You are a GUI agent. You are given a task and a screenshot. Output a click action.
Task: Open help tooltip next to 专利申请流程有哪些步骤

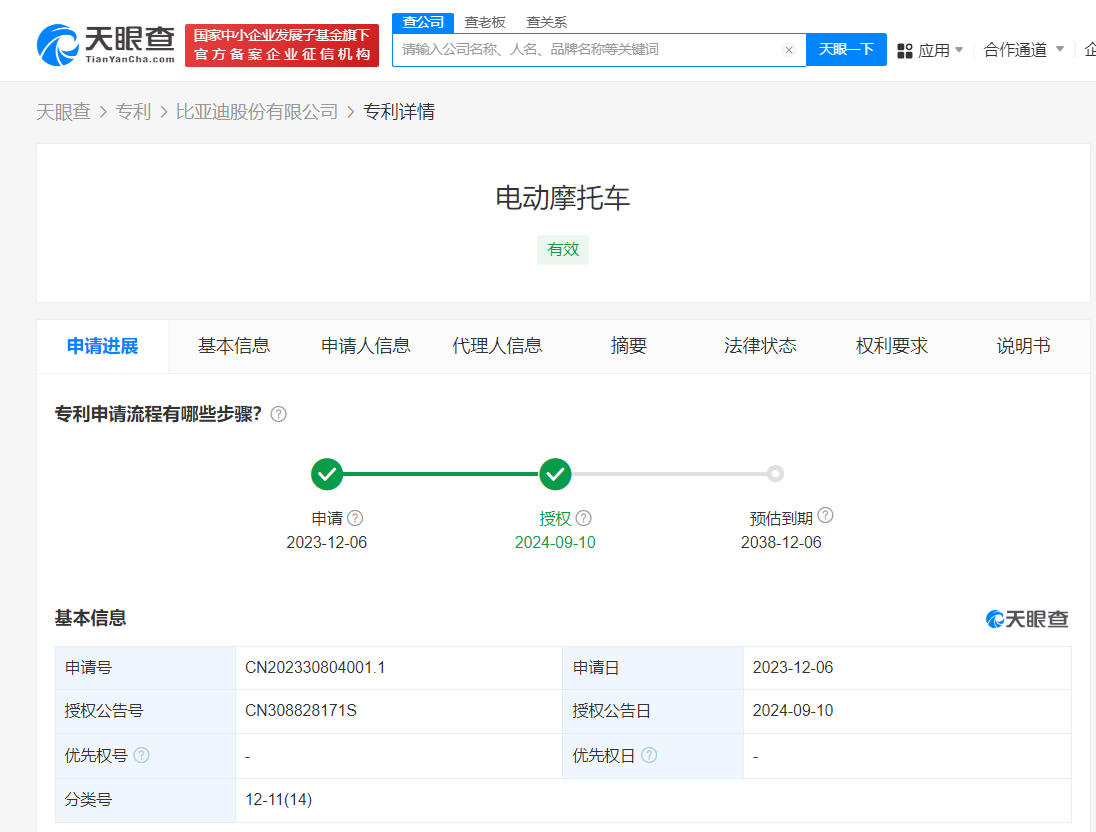[x=278, y=413]
